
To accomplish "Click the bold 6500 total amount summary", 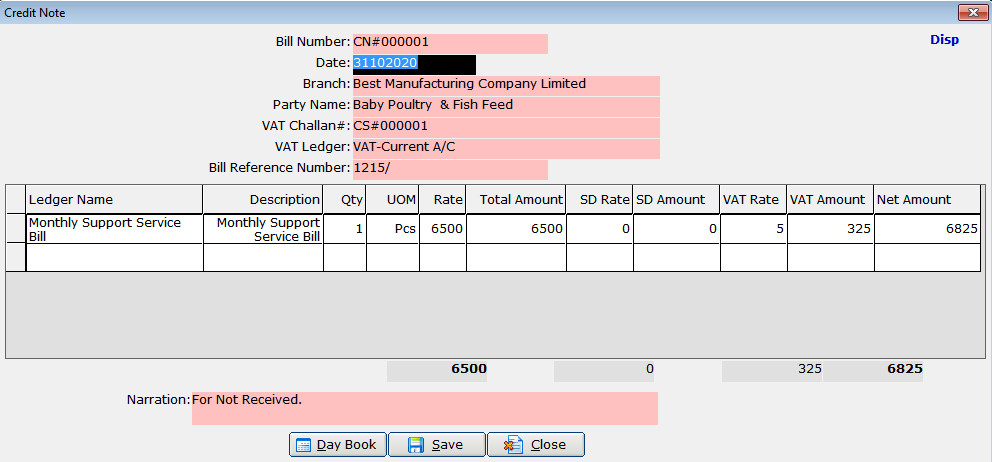I will pyautogui.click(x=437, y=370).
